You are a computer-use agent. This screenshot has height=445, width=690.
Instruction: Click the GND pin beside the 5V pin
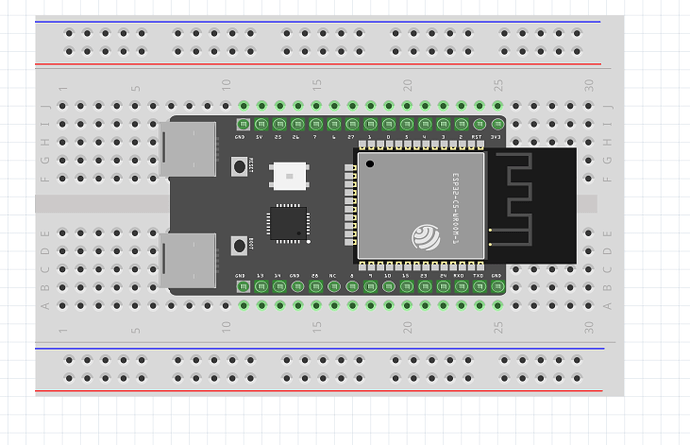[x=243, y=125]
